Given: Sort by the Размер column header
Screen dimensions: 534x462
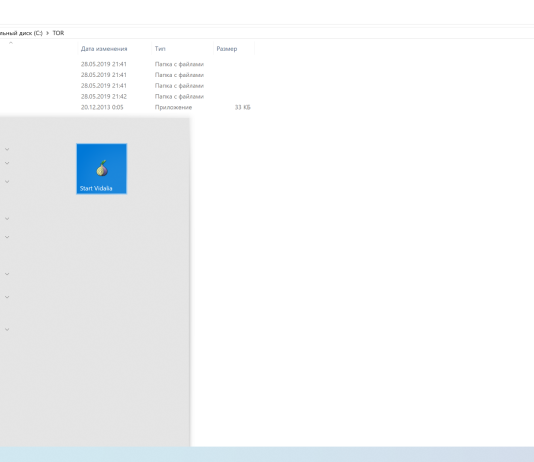Looking at the screenshot, I should click(227, 49).
